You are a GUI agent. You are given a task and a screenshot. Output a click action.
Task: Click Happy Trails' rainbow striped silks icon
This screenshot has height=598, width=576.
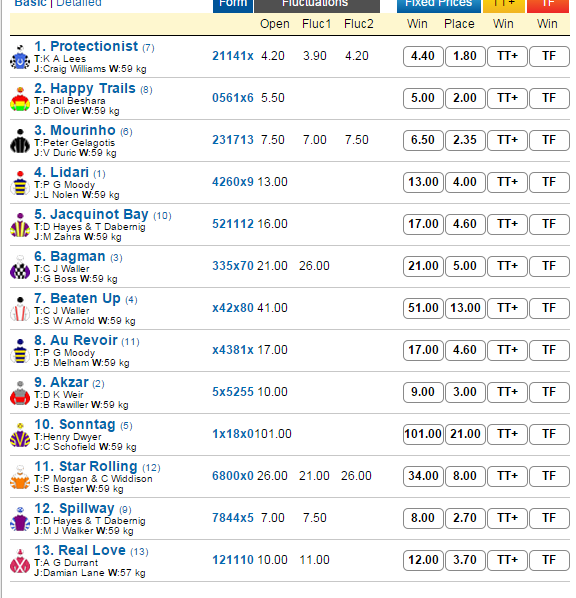point(20,99)
